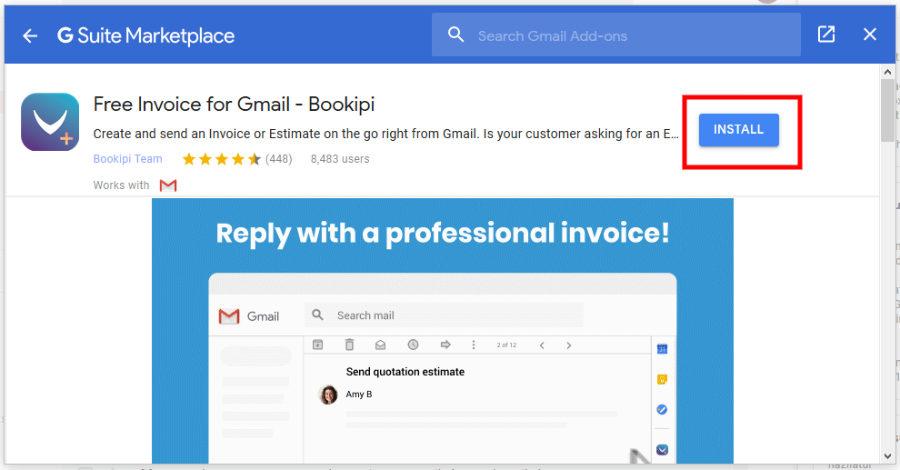
Task: Open the Bookipi Team developer link
Action: coord(127,159)
